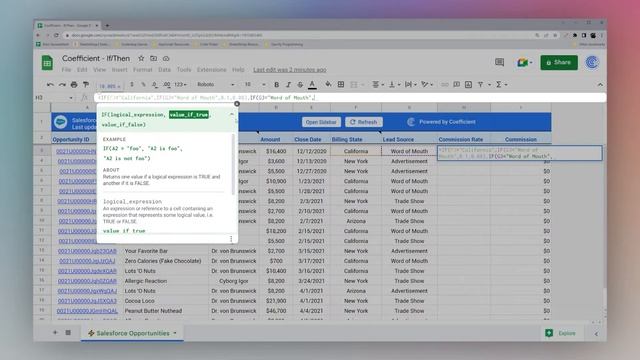The height and width of the screenshot is (360, 640).
Task: Open the text color picker
Action: 312,84
